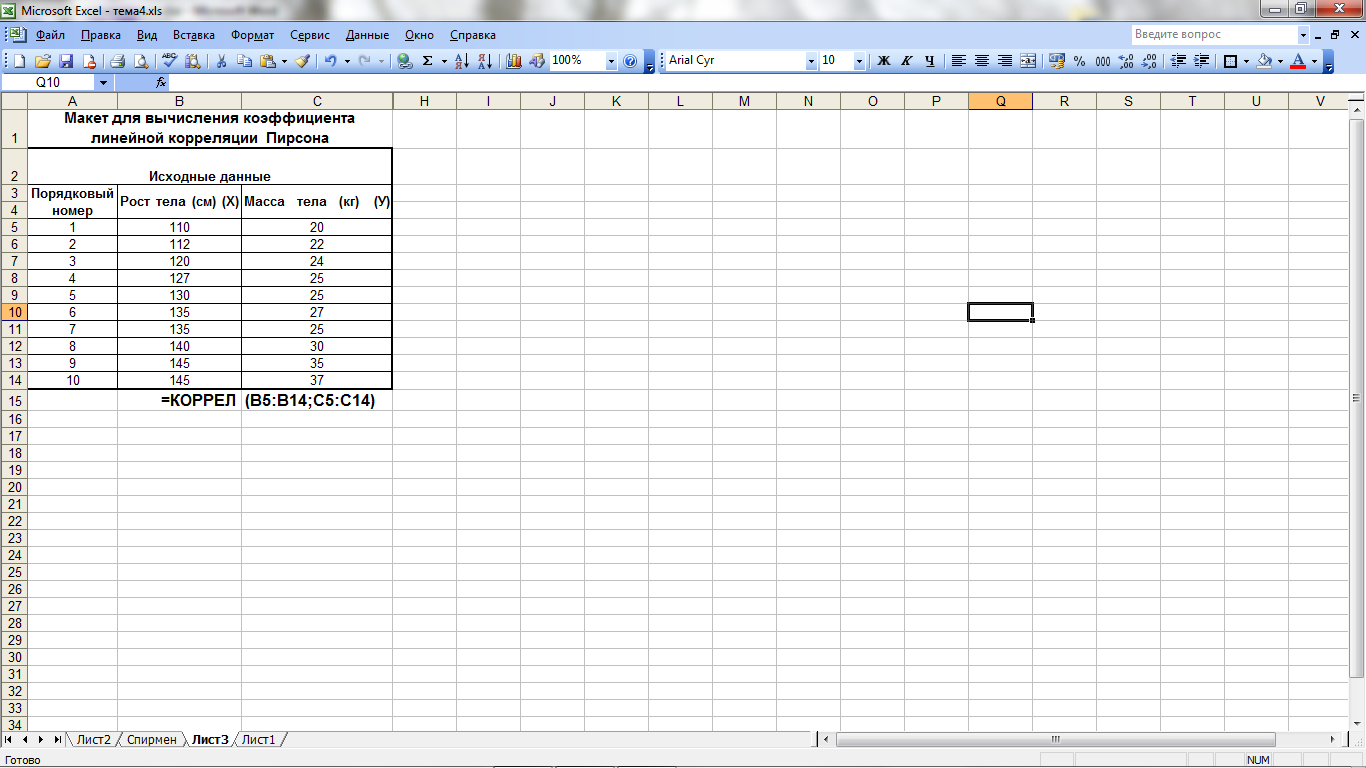Open paste options dropdown arrow
Viewport: 1366px width, 768px height.
point(284,61)
